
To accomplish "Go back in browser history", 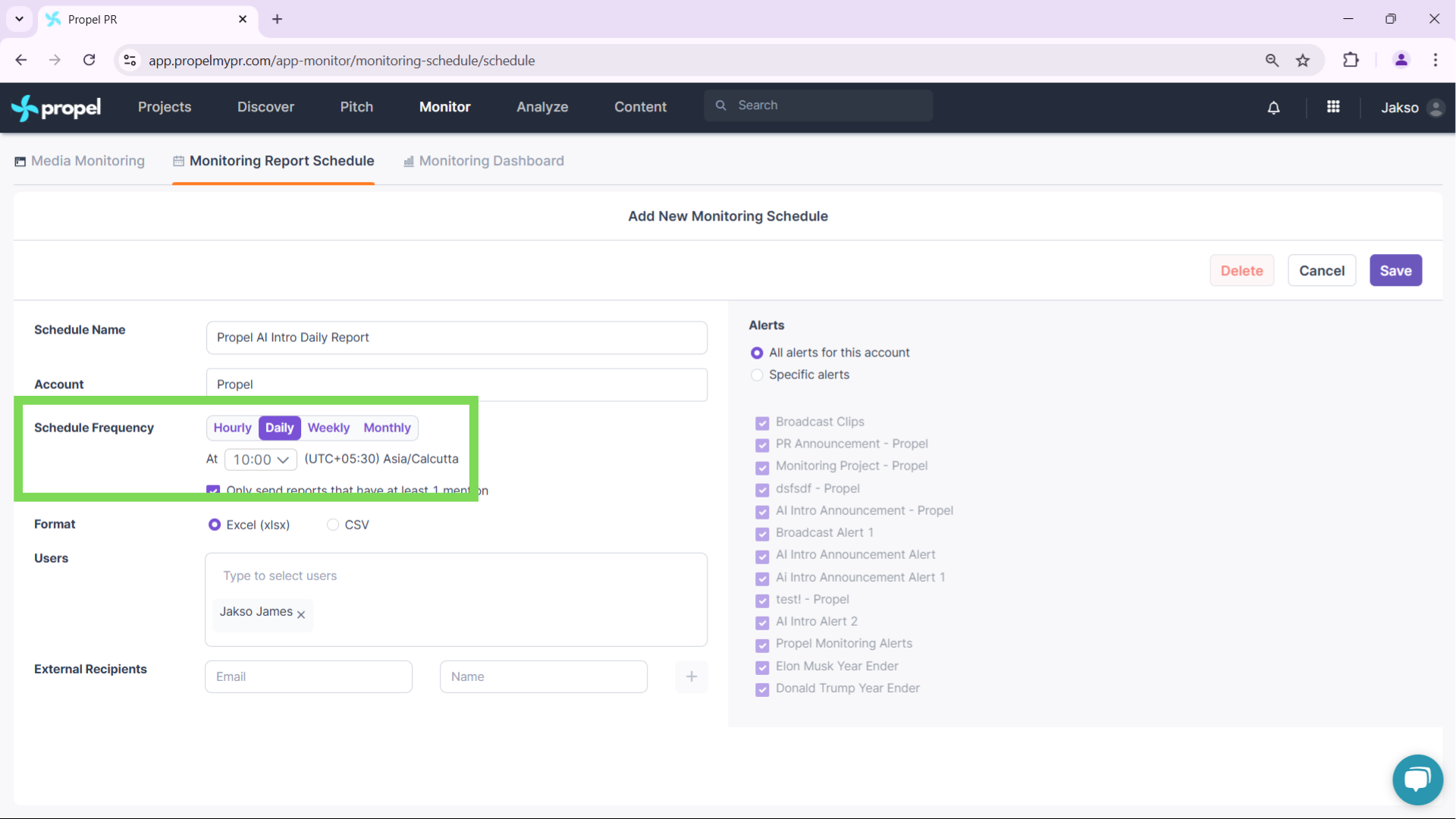I will (21, 60).
